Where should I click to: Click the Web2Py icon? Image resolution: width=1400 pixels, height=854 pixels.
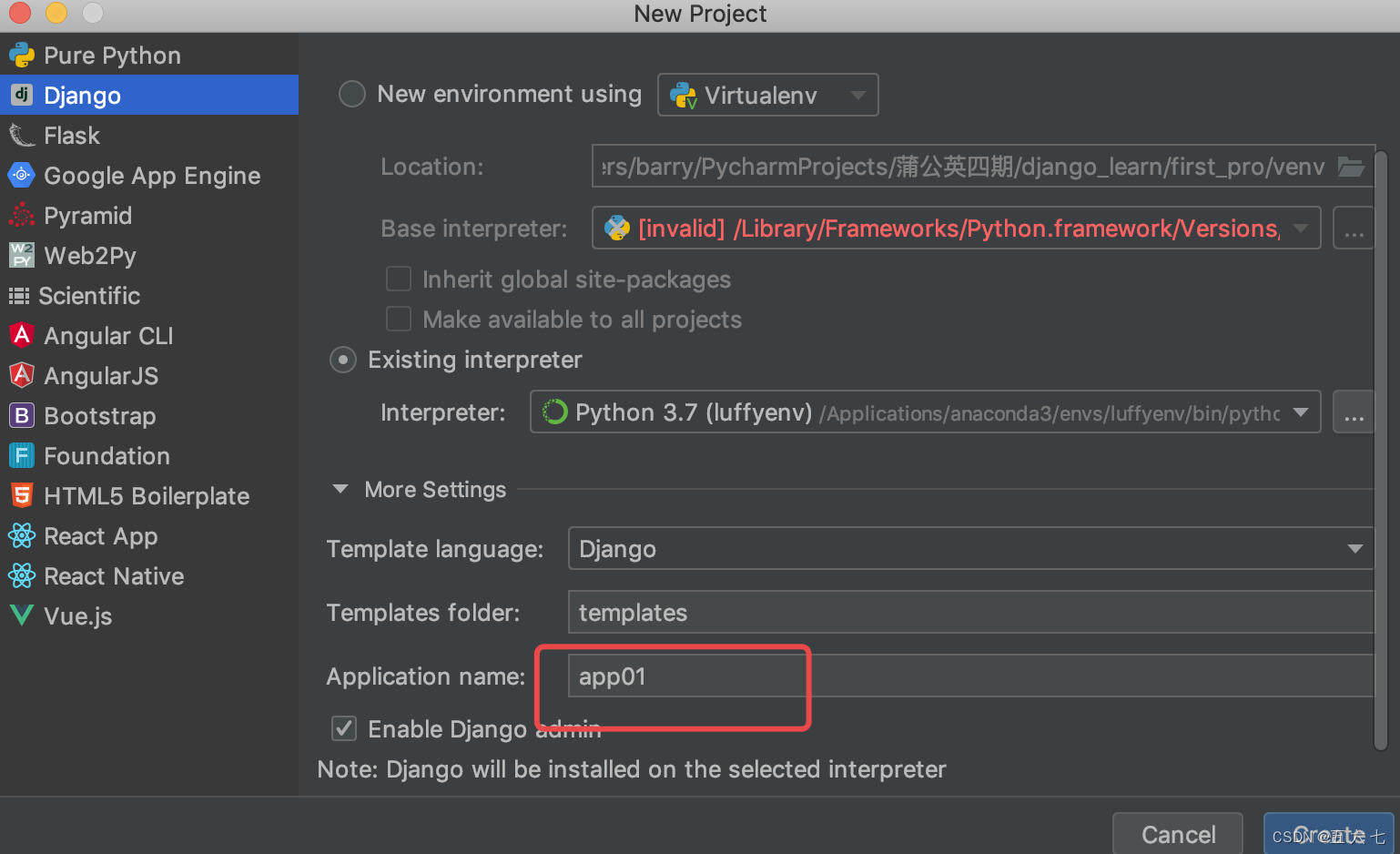[22, 255]
